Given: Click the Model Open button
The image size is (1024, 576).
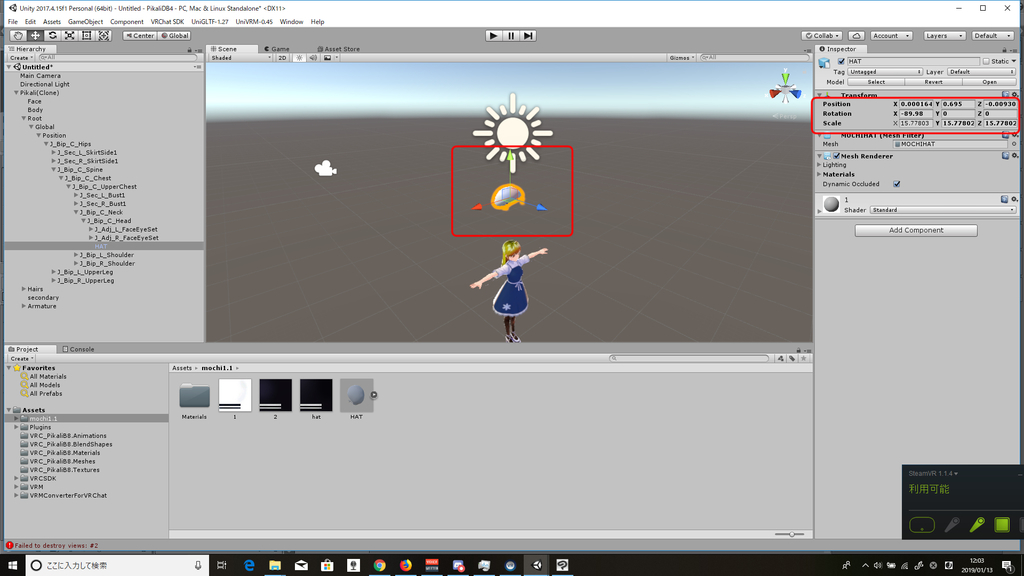Looking at the screenshot, I should [x=989, y=82].
